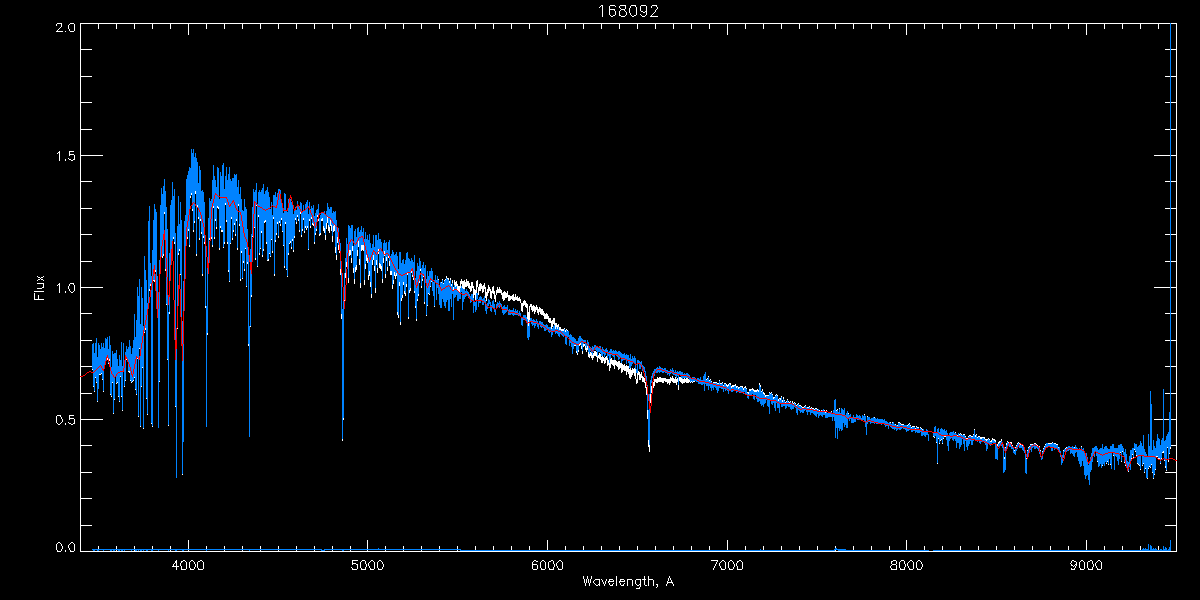The height and width of the screenshot is (600, 1200).
Task: Click the 1.0 y-axis tick label
Action: [64, 288]
